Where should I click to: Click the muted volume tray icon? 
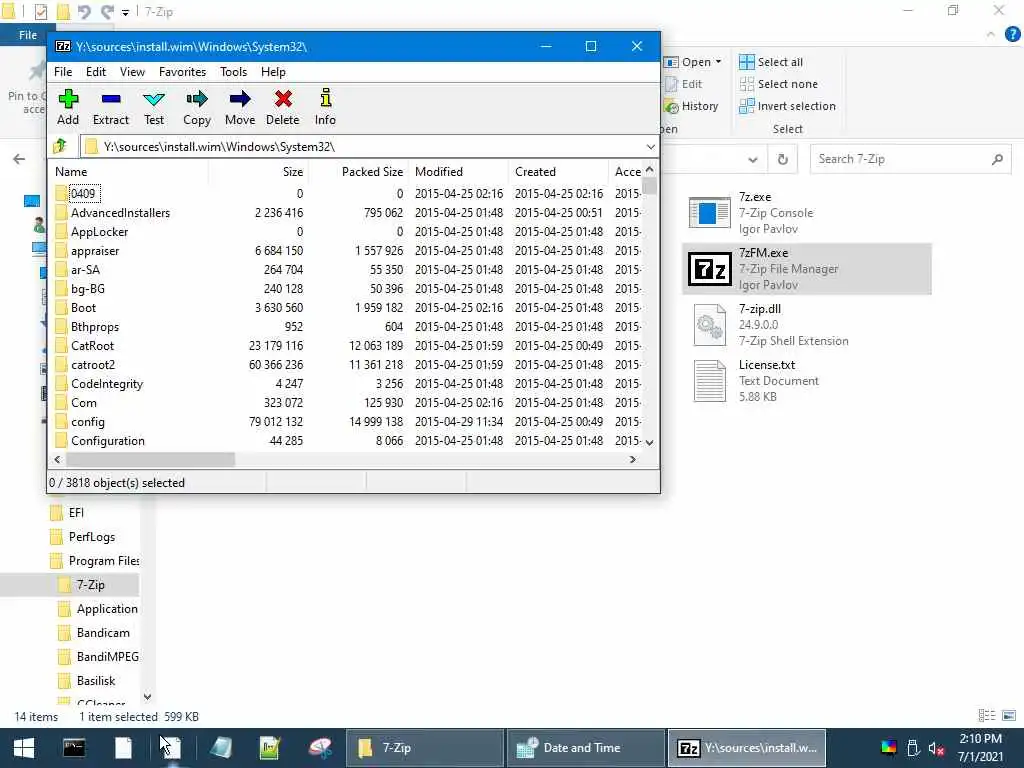point(936,748)
